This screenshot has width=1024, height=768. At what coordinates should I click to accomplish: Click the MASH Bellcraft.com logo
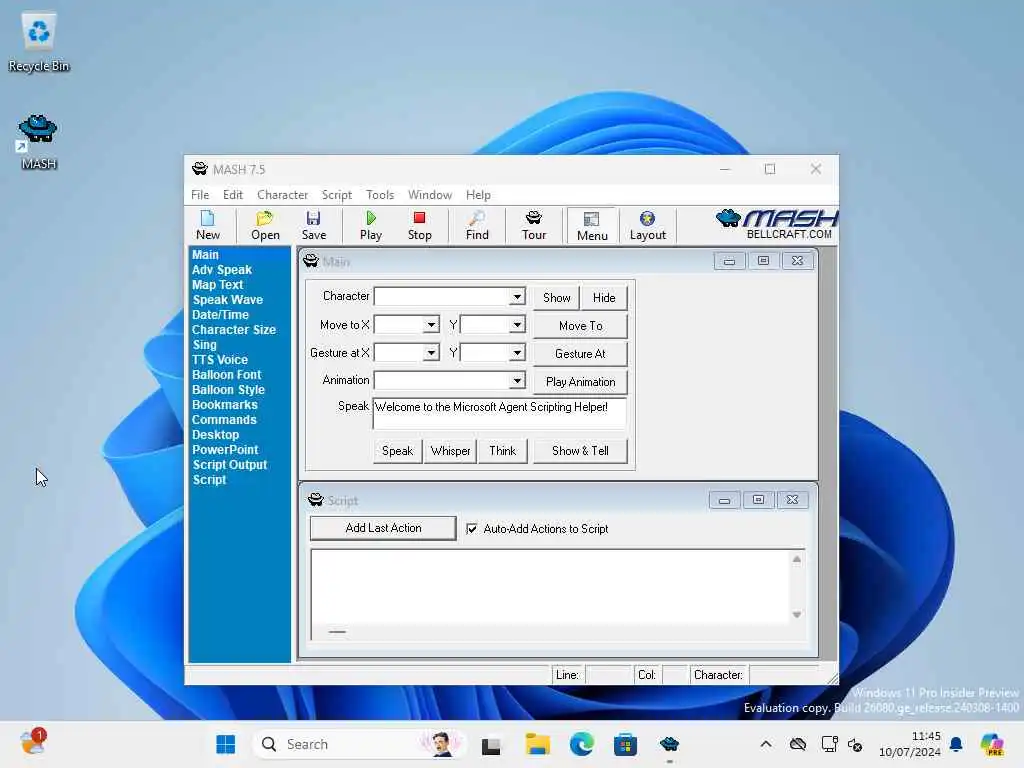point(776,225)
